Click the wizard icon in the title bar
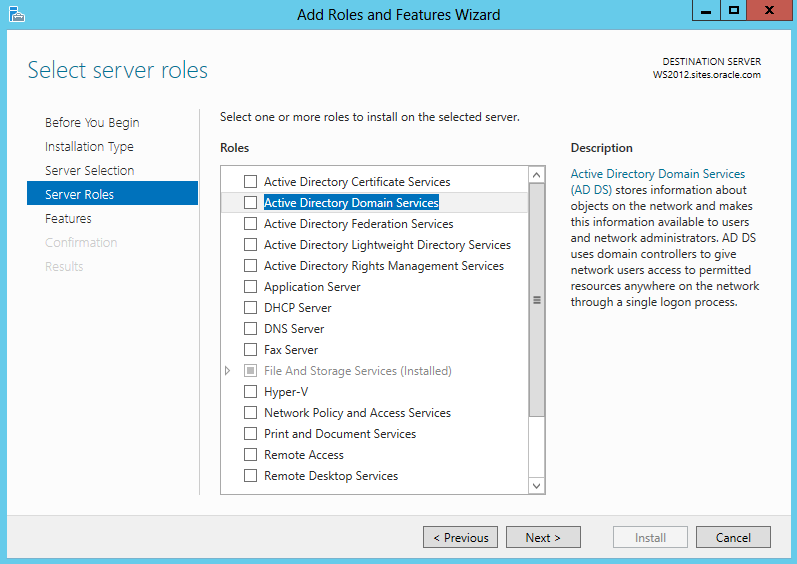This screenshot has height=564, width=797. [x=17, y=14]
